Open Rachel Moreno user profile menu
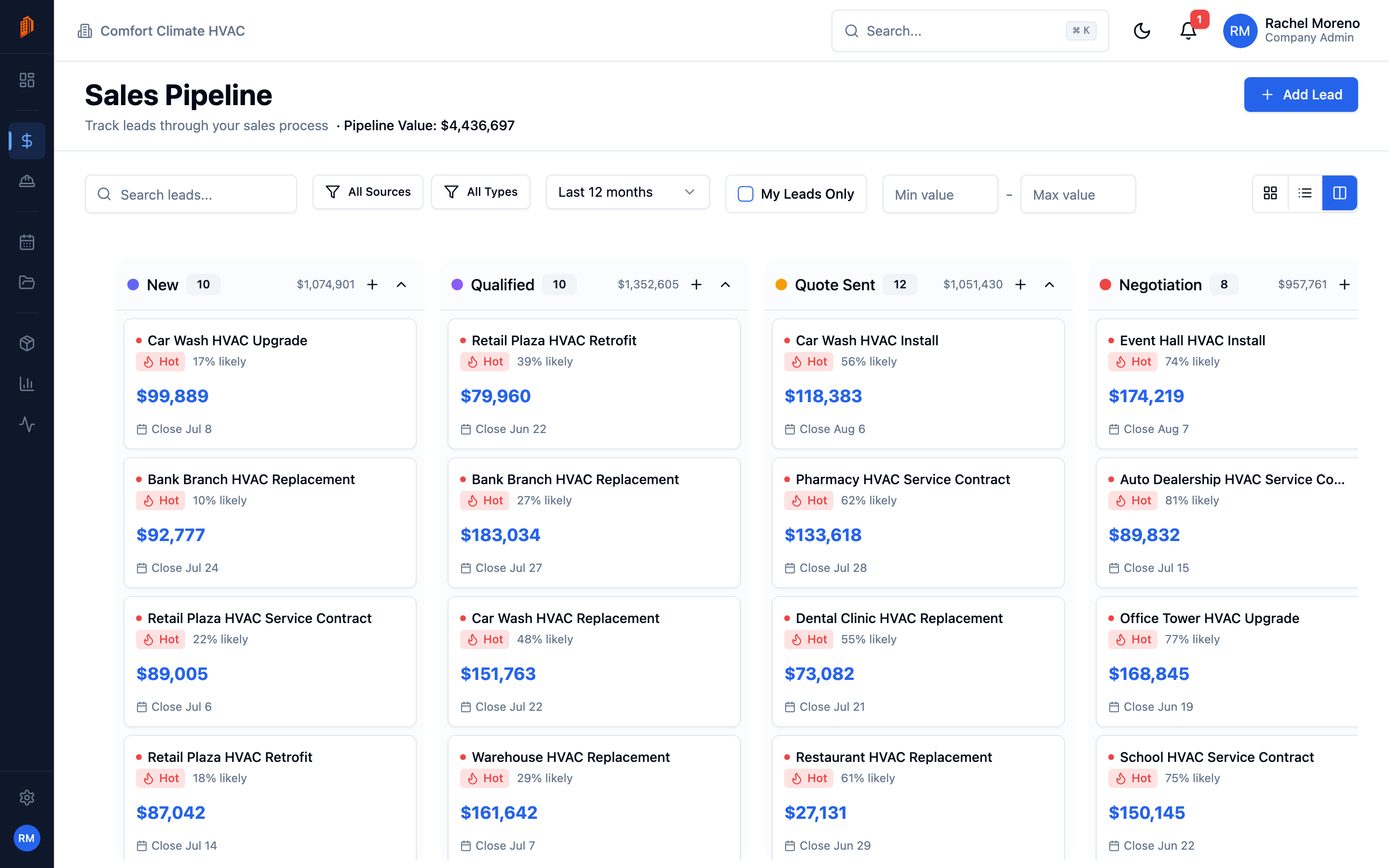Image resolution: width=1389 pixels, height=868 pixels. pos(1292,31)
